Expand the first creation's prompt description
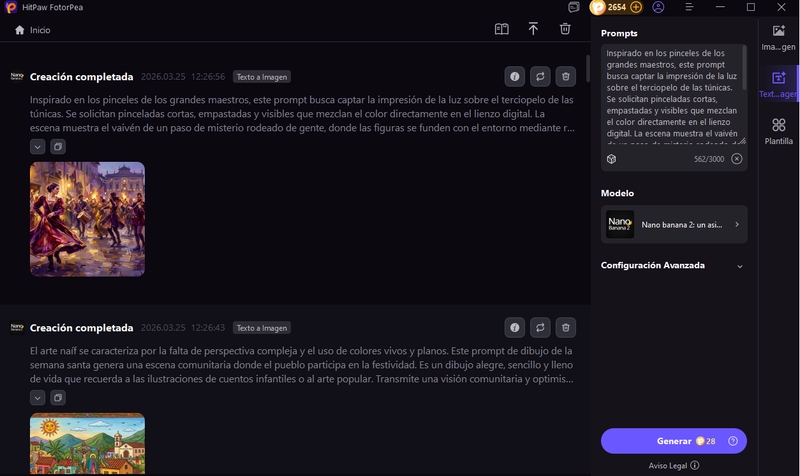Screen dimensions: 800x476 click(37, 146)
